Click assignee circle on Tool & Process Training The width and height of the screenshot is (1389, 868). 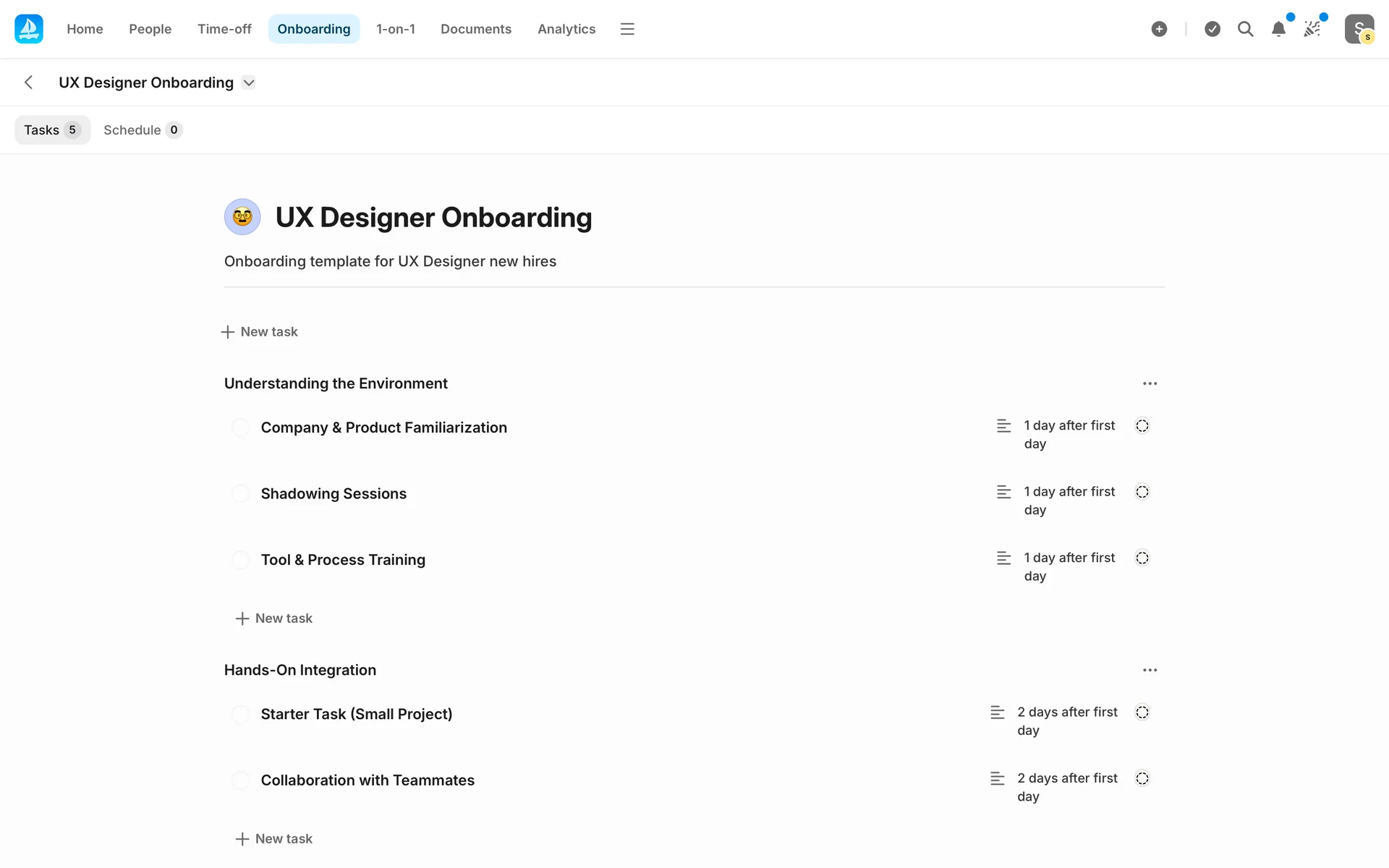[1142, 558]
